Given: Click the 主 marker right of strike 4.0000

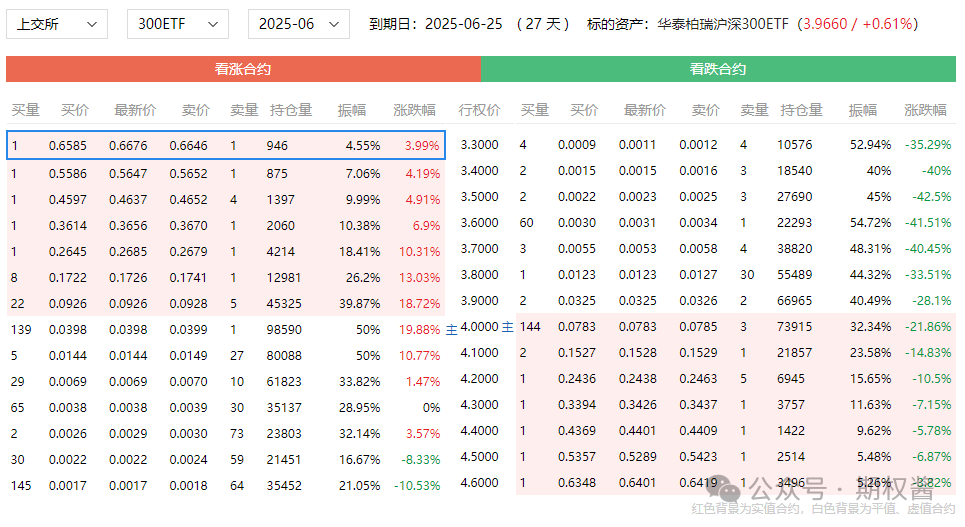Looking at the screenshot, I should (x=507, y=327).
